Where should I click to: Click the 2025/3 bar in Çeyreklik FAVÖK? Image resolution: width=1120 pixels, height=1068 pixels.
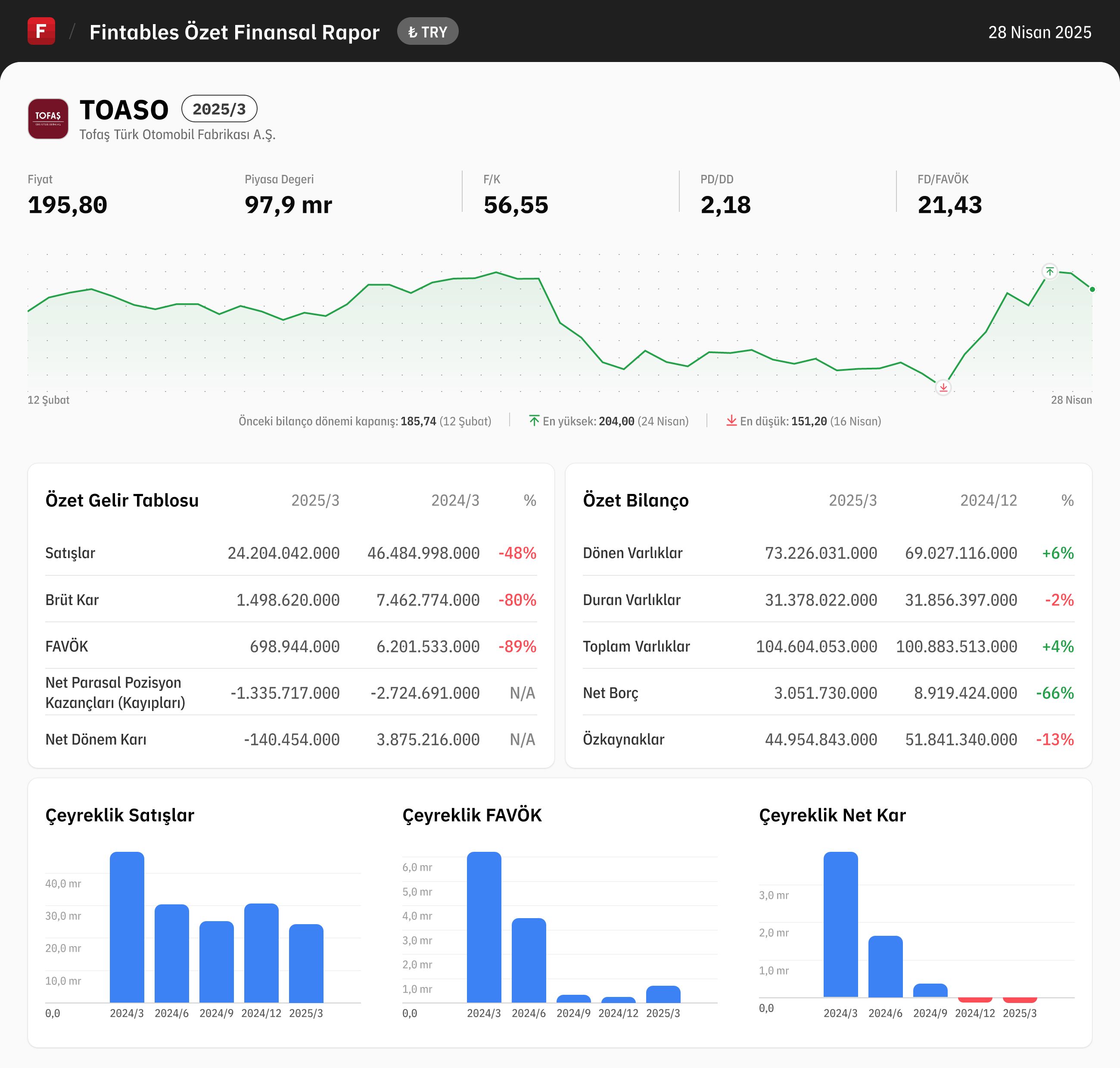(x=663, y=994)
